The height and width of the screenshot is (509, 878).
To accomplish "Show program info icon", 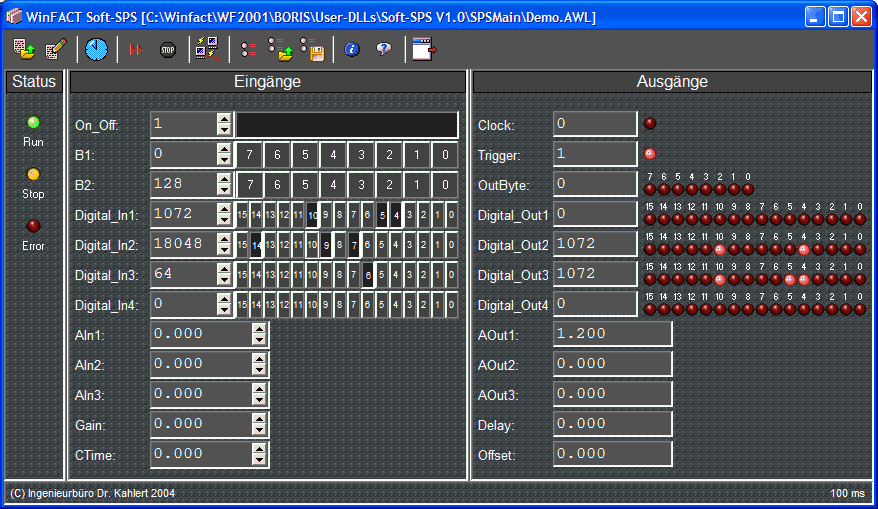I will tap(352, 50).
